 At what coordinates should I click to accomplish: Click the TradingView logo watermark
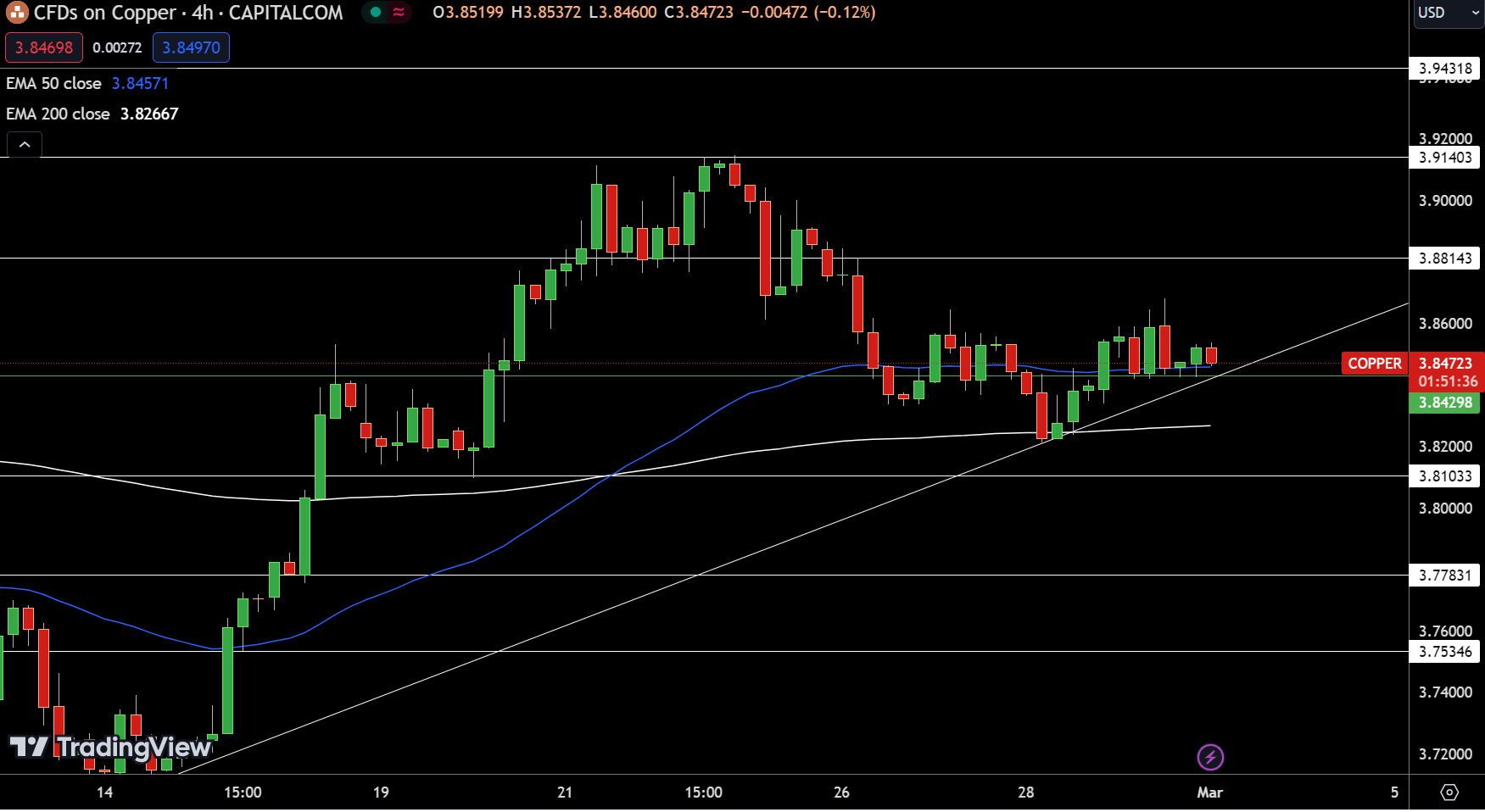coord(110,747)
